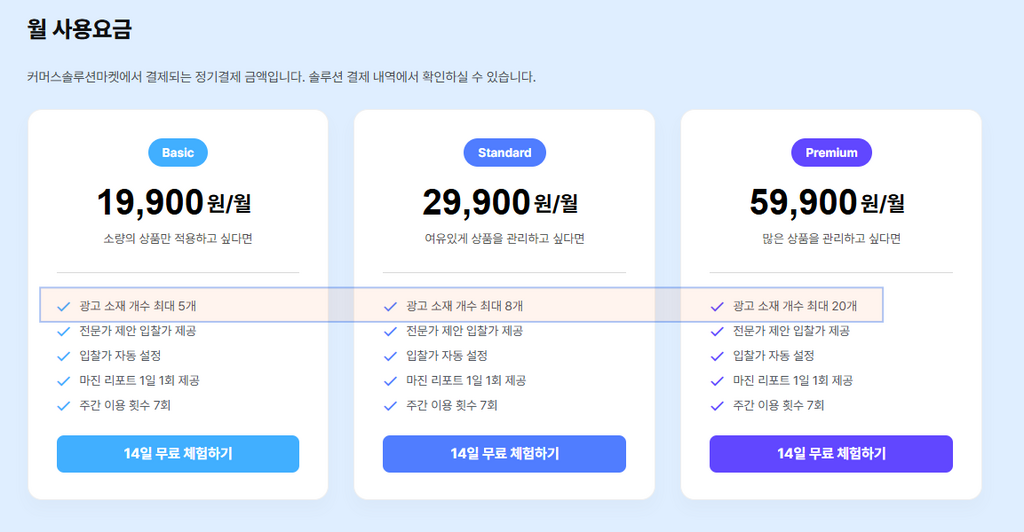Click the Basic 전문가 제안 입찰가 제공 checkmark

tap(63, 332)
